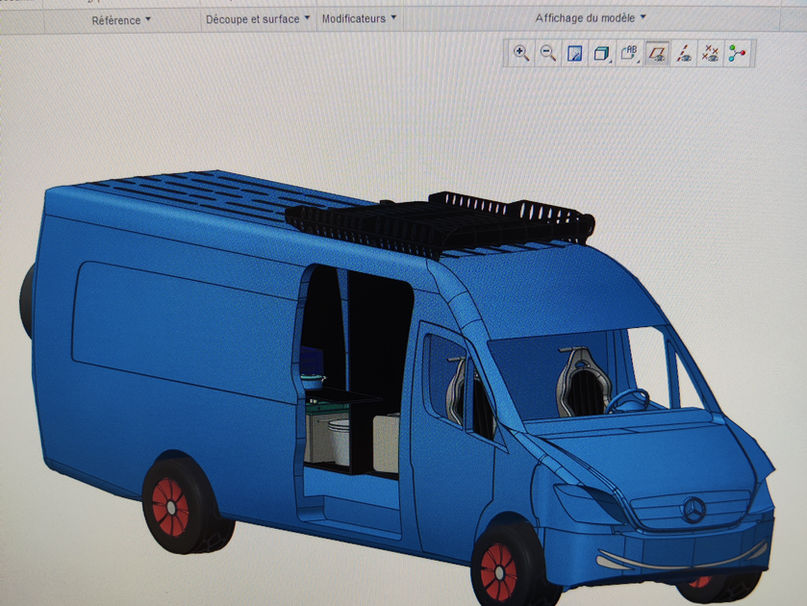Screen dimensions: 807x606
Task: Select the red rear wheel rim
Action: click(170, 507)
